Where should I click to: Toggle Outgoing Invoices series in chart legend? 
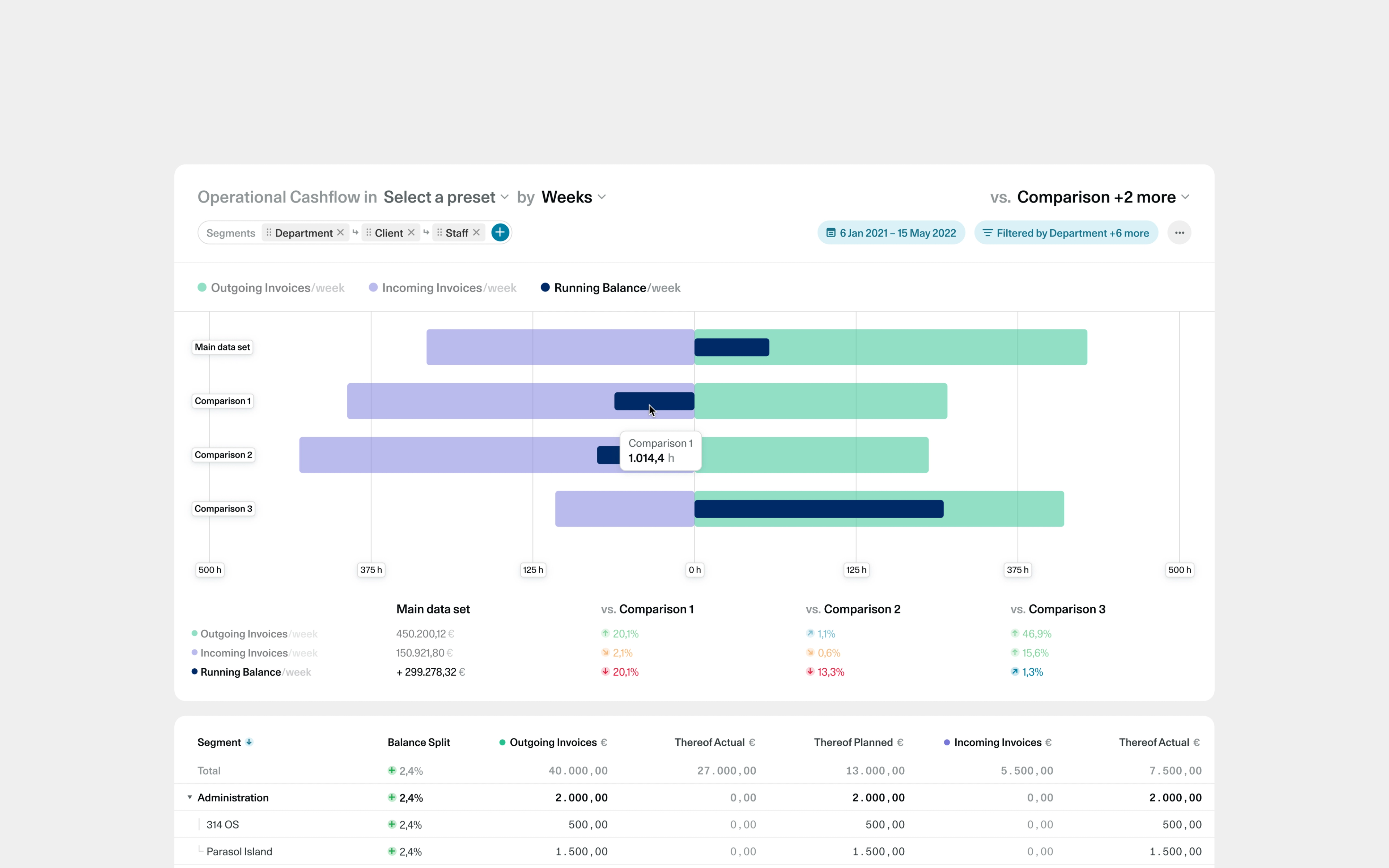click(271, 288)
